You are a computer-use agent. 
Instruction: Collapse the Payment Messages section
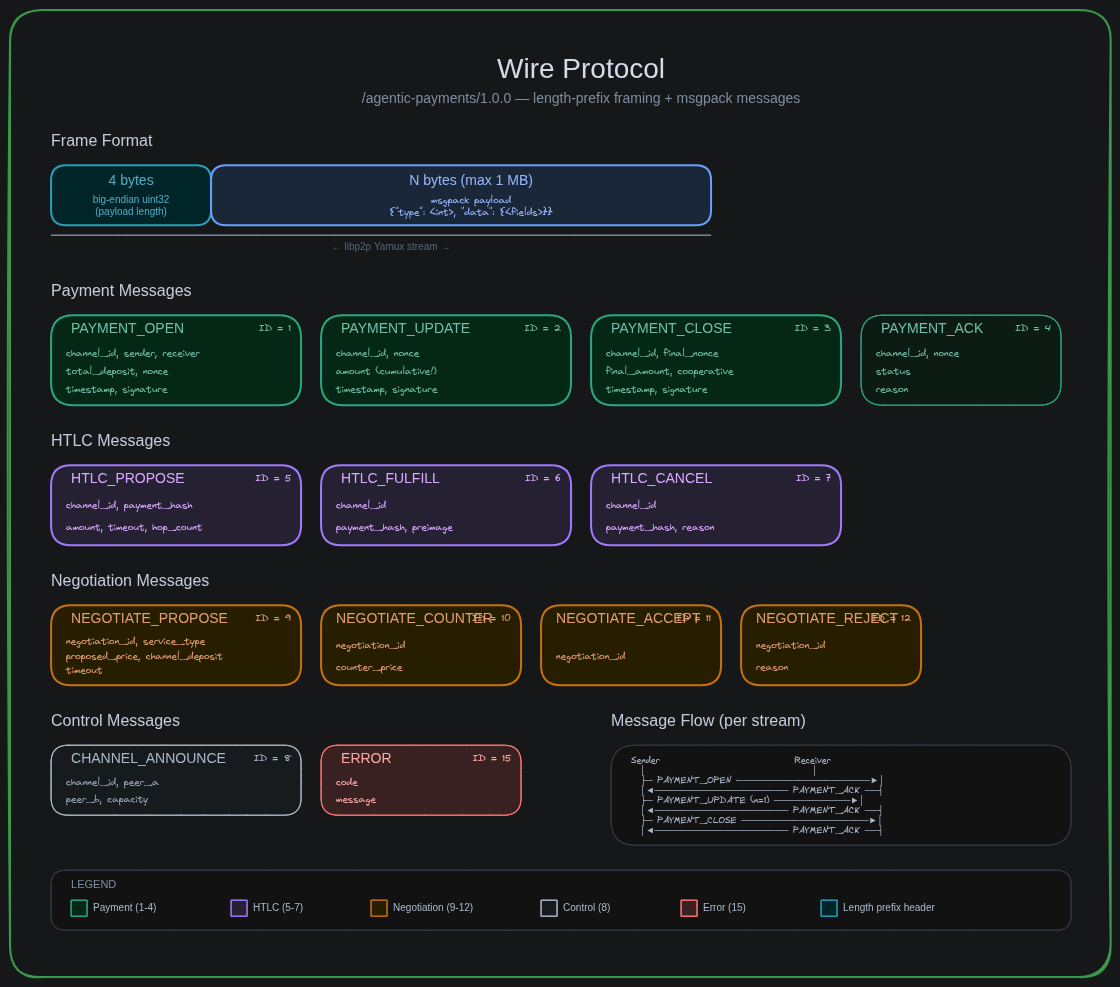121,290
